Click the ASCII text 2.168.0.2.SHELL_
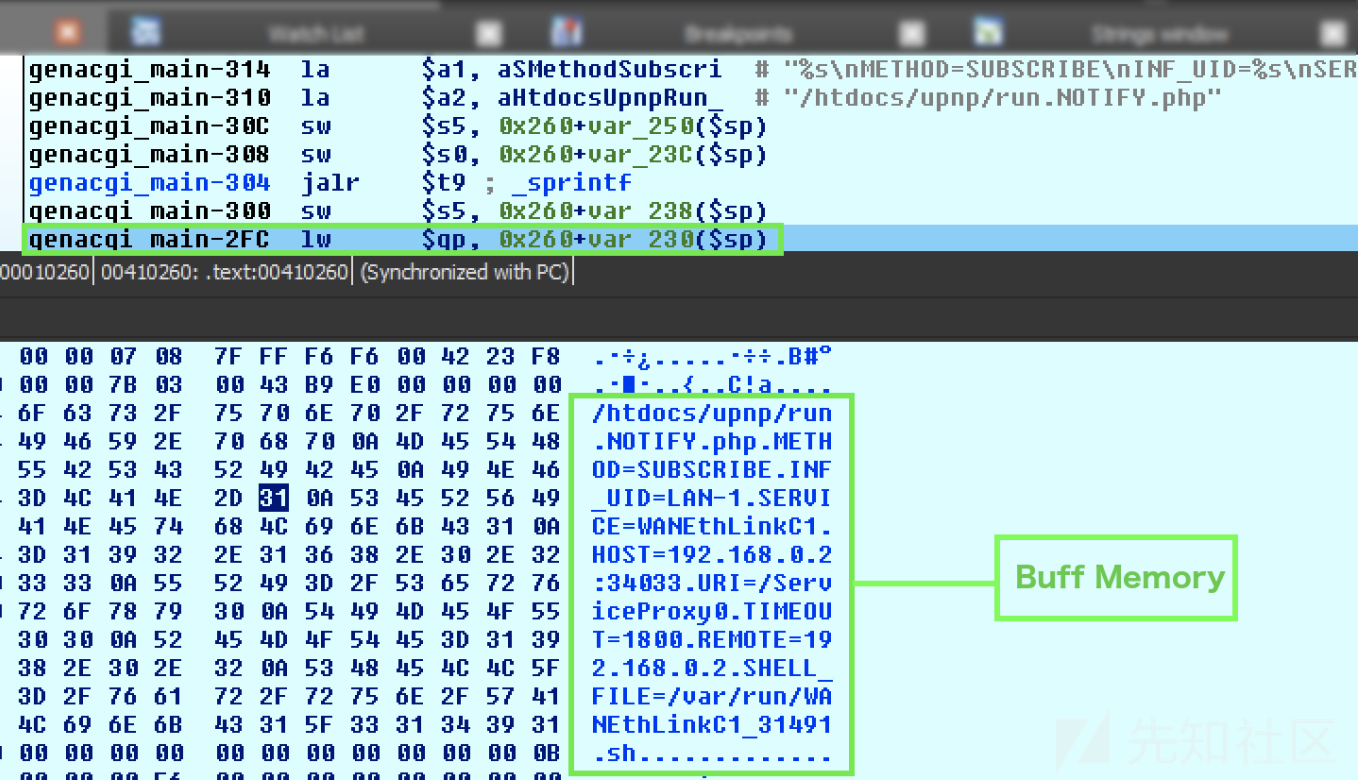This screenshot has width=1358, height=780. coord(711,667)
